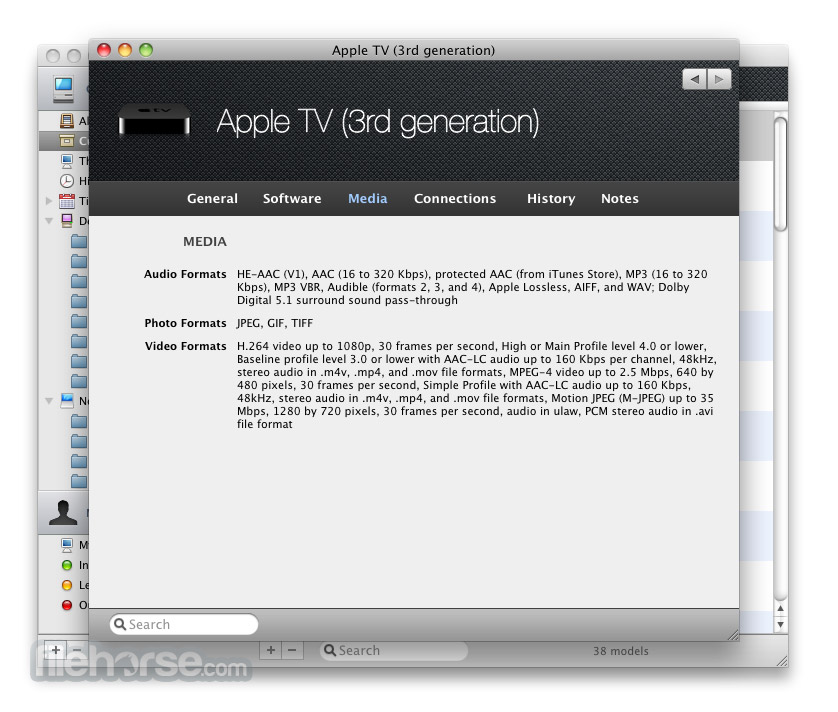Click the person silhouette icon

pyautogui.click(x=63, y=513)
